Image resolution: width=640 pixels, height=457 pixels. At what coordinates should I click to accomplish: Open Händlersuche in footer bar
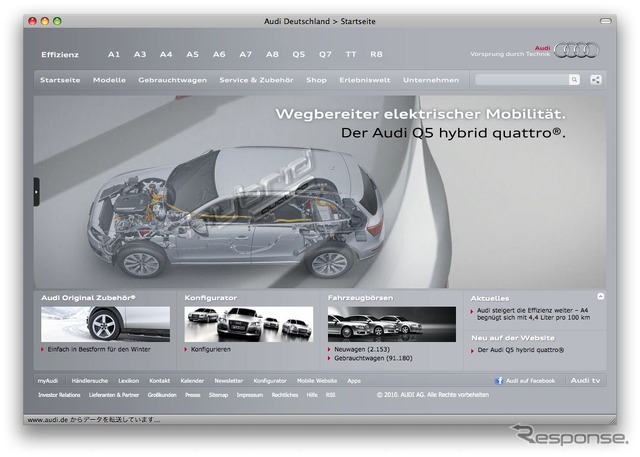coord(90,381)
